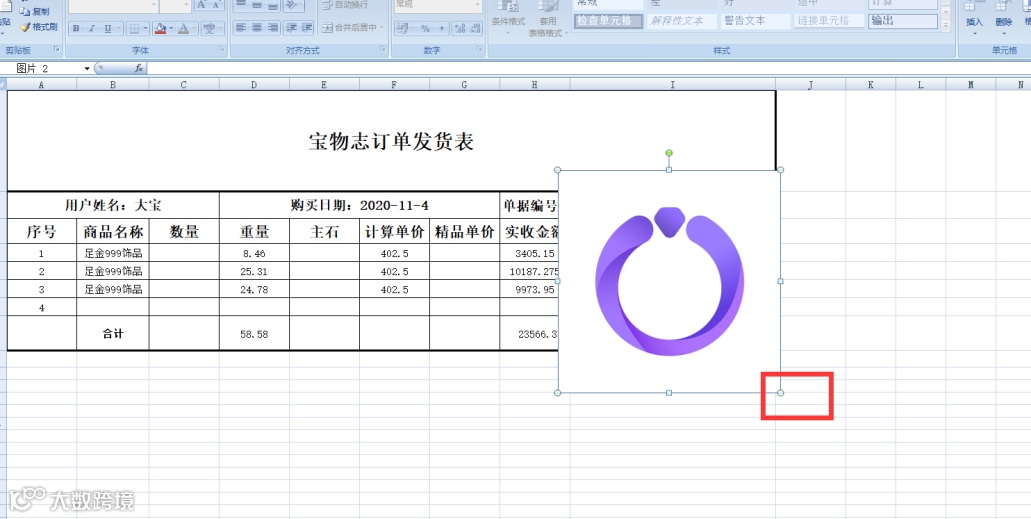Open Format as Table (套用表格格式)
Viewport: 1031px width, 519px height.
coord(548,18)
